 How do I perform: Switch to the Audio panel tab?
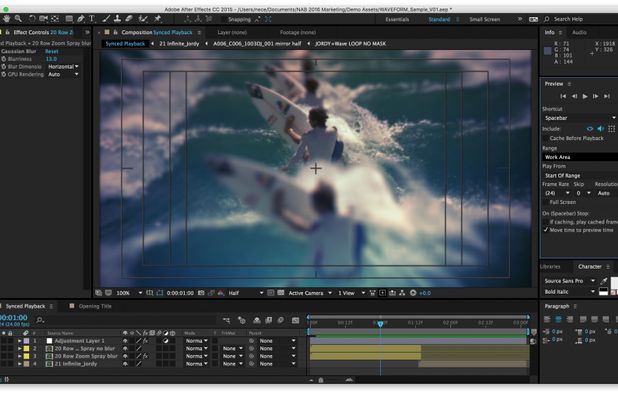[x=579, y=32]
